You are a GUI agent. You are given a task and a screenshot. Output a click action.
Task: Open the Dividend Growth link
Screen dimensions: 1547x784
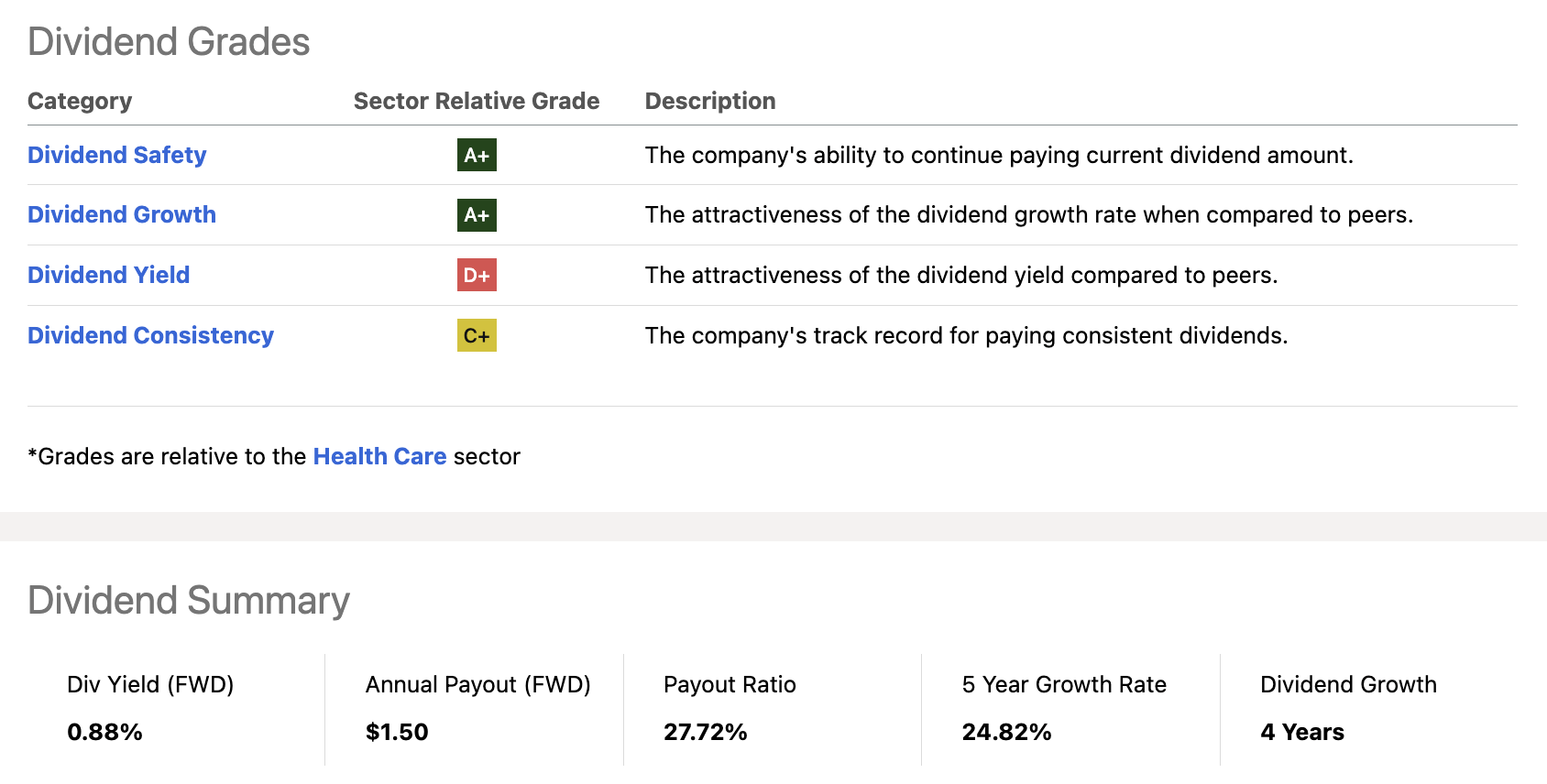click(122, 214)
